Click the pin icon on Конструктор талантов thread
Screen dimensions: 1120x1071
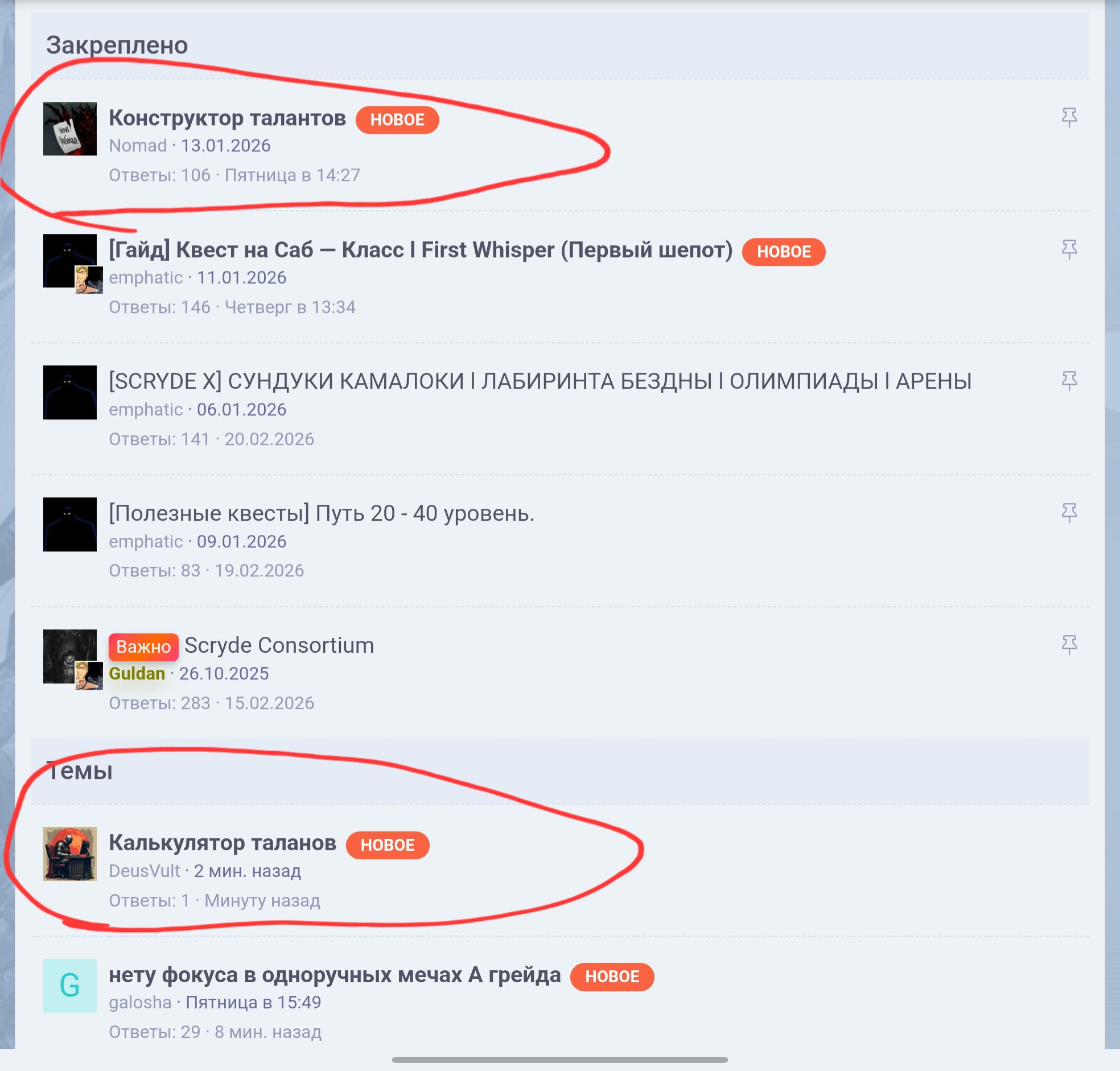1069,118
